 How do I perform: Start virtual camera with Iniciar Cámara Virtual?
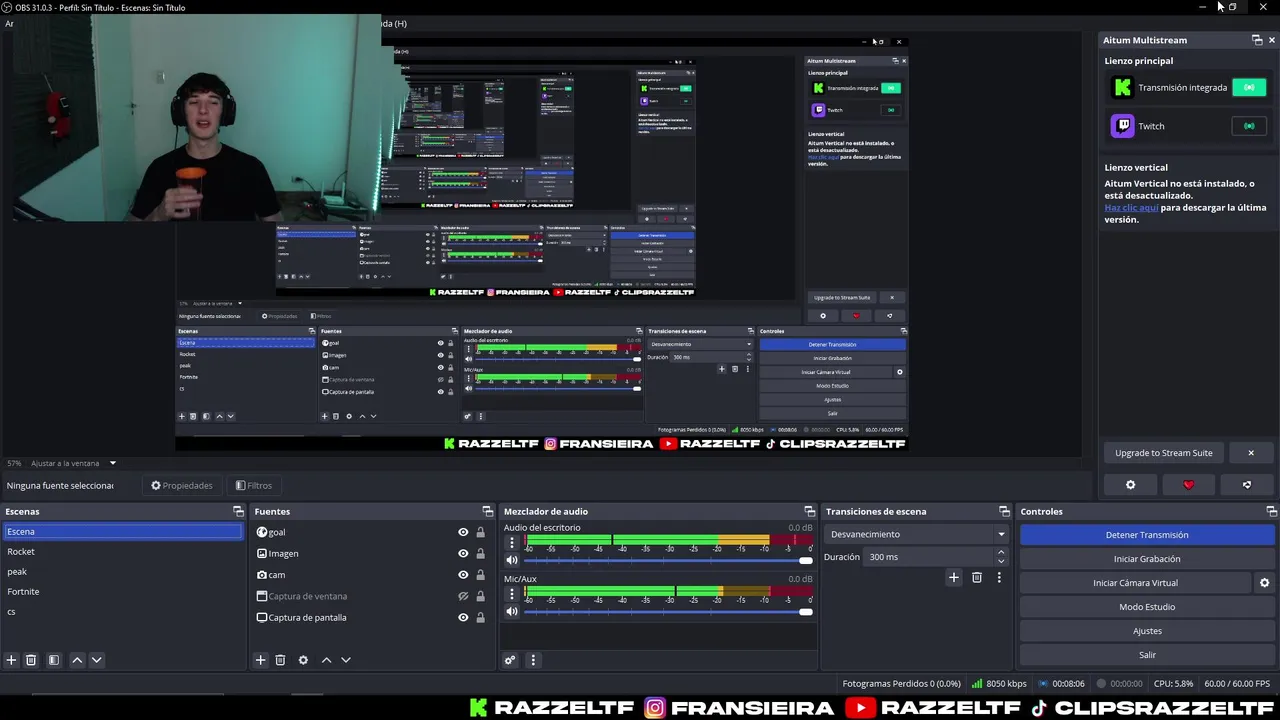click(1135, 583)
